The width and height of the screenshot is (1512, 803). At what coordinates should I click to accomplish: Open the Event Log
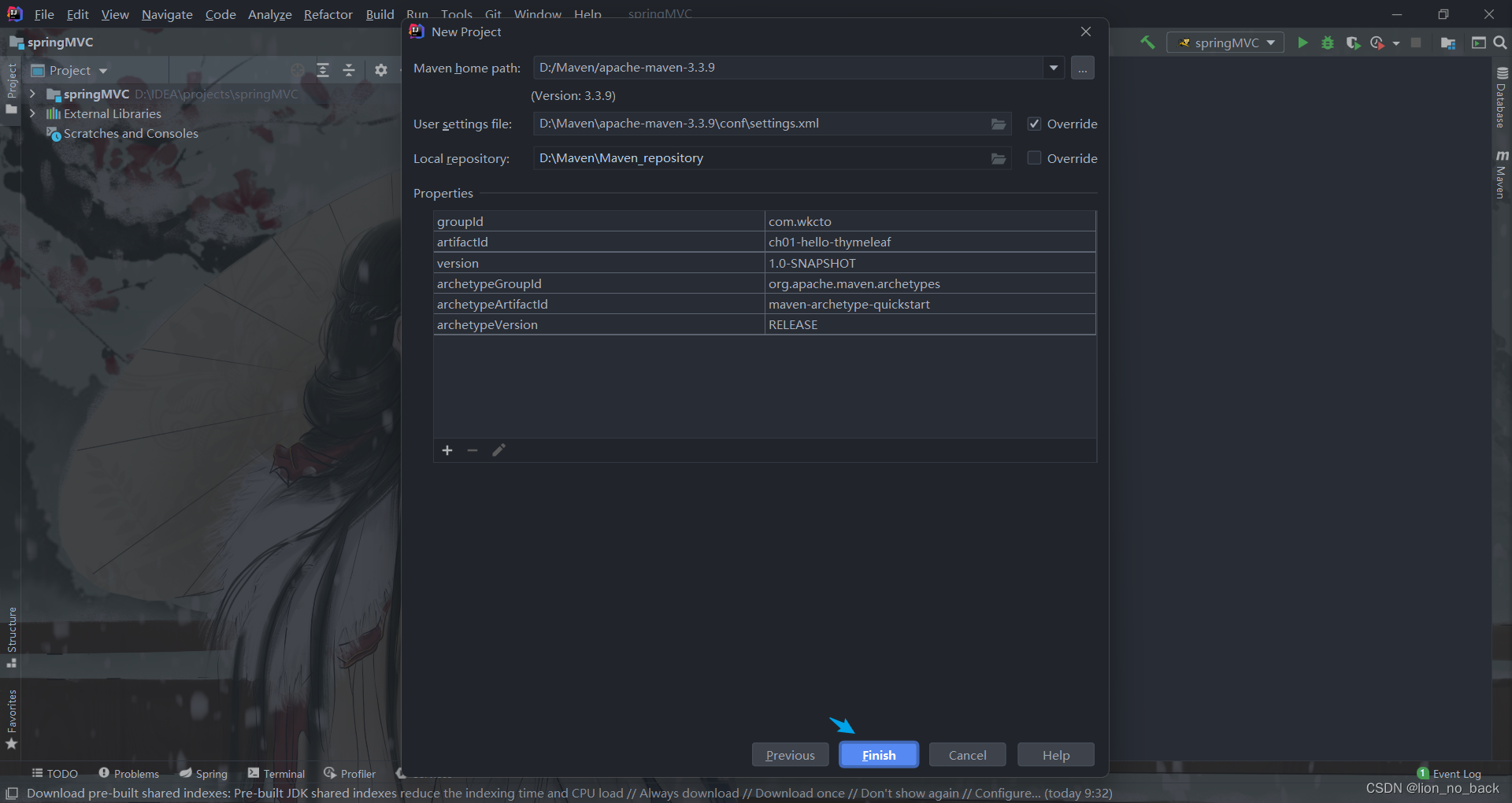tap(1449, 774)
